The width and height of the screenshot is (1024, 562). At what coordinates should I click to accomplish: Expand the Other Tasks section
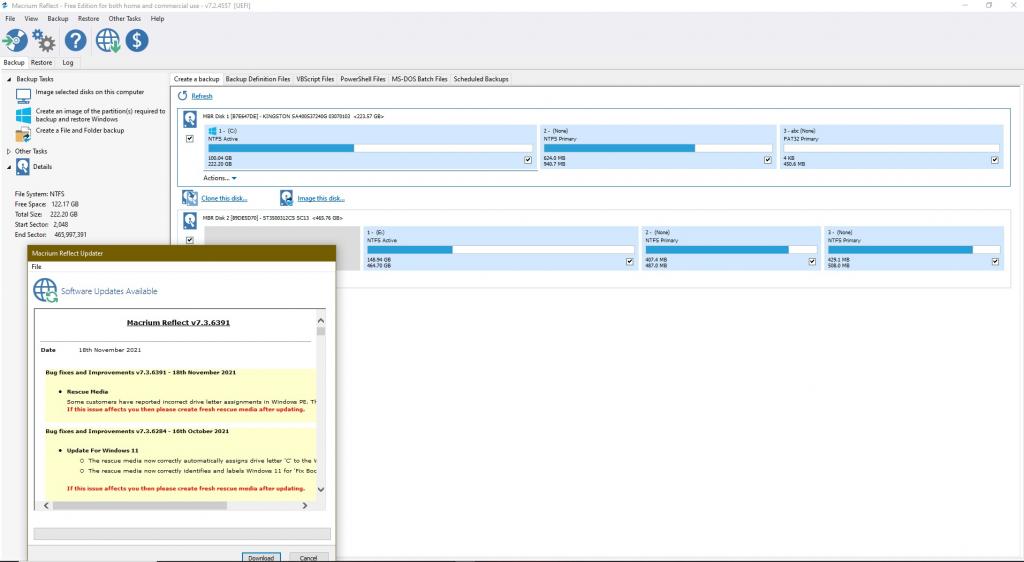9,152
